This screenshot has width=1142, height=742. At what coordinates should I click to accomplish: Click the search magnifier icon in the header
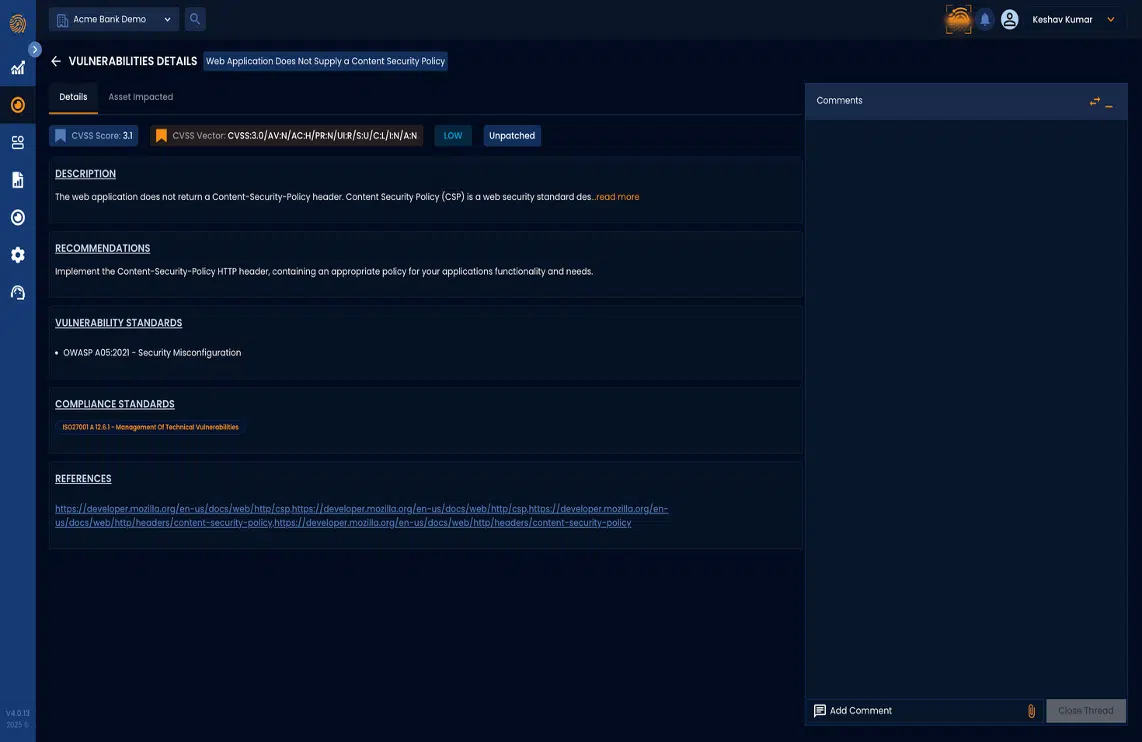point(194,19)
